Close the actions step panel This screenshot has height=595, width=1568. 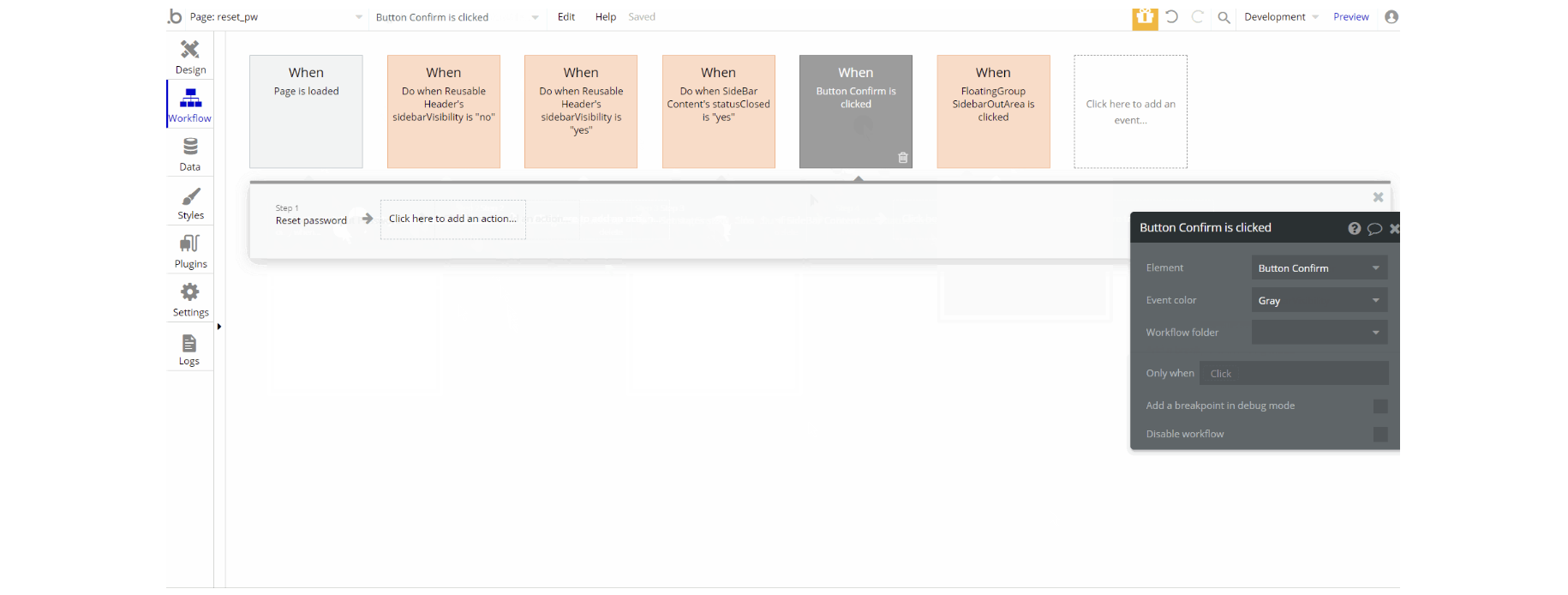[1378, 197]
